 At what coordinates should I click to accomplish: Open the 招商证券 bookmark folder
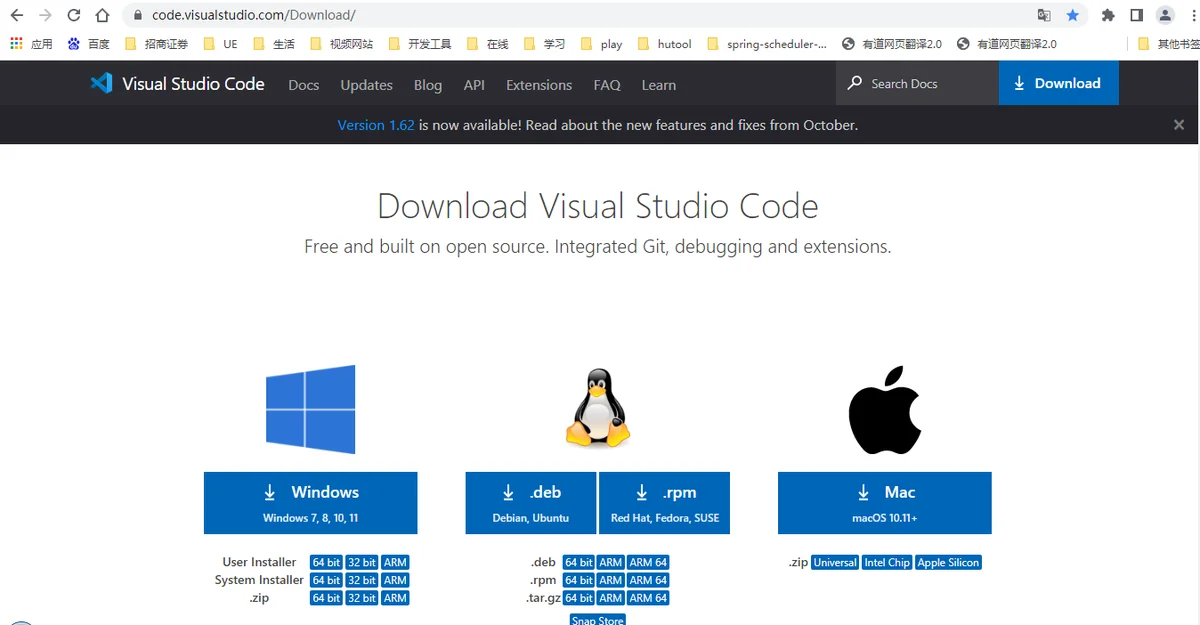coord(157,44)
